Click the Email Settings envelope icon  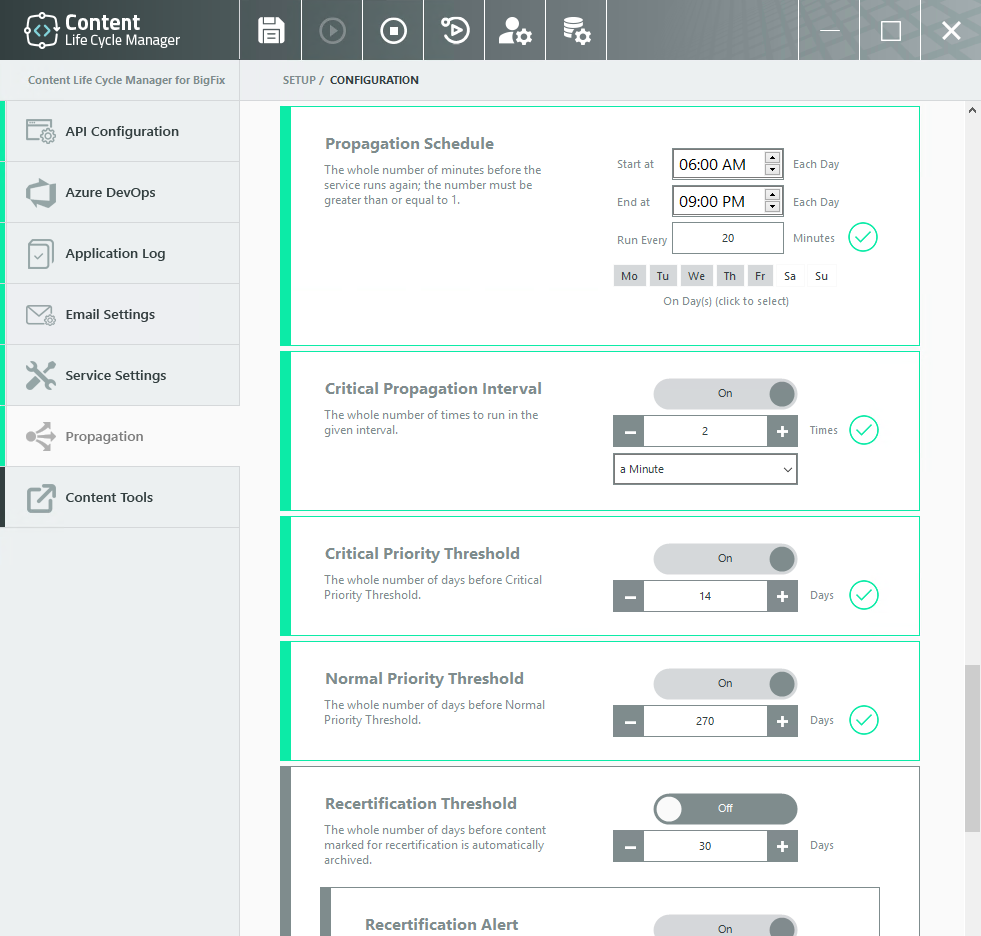[x=41, y=315]
